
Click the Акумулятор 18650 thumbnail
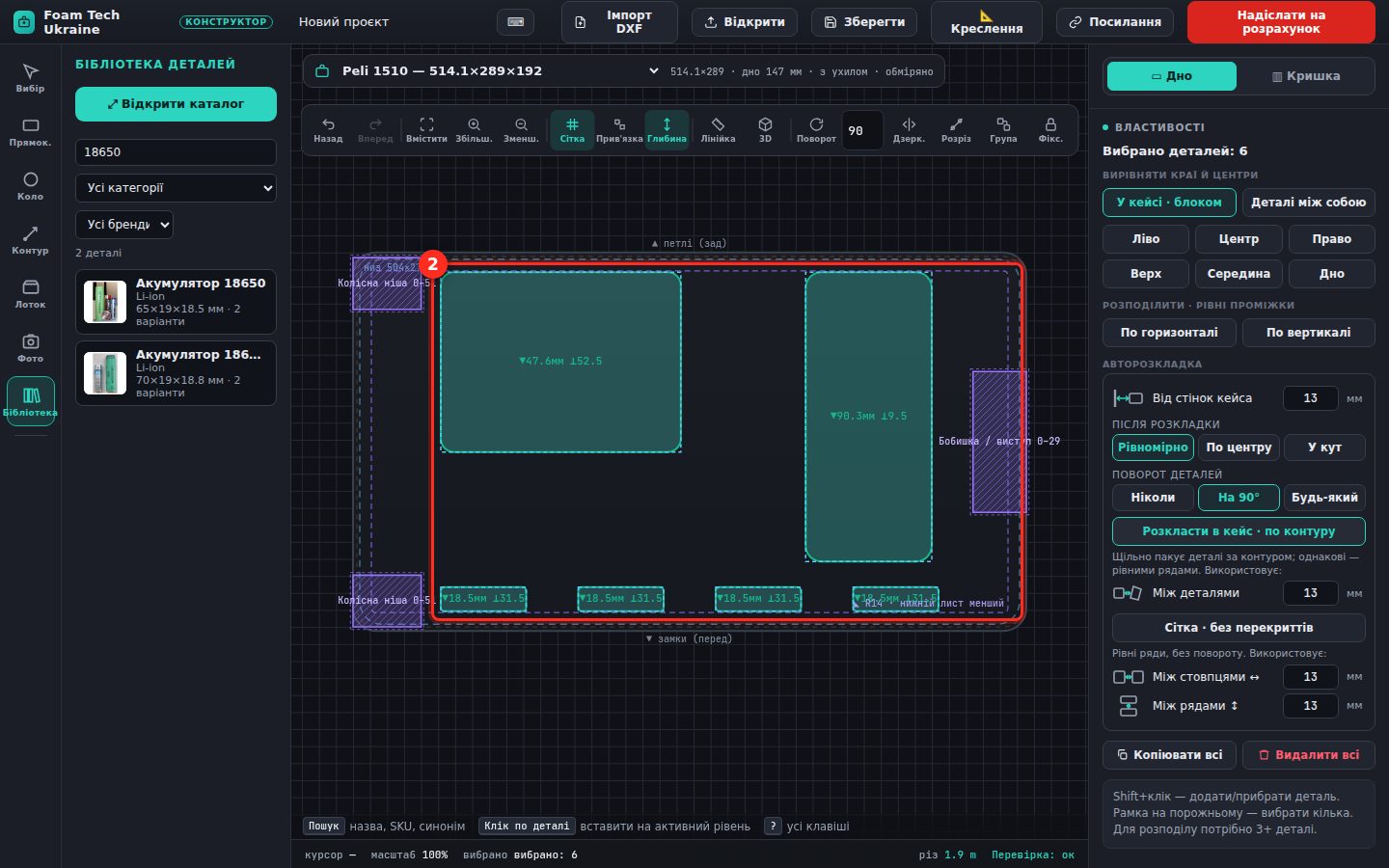coord(105,302)
